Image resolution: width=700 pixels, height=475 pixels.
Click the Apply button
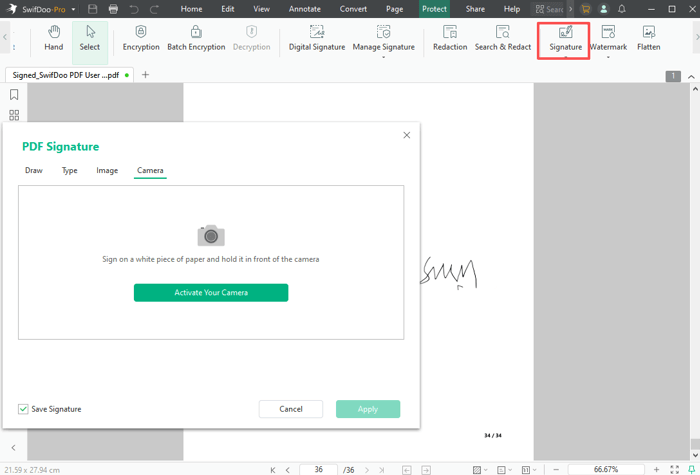368,409
